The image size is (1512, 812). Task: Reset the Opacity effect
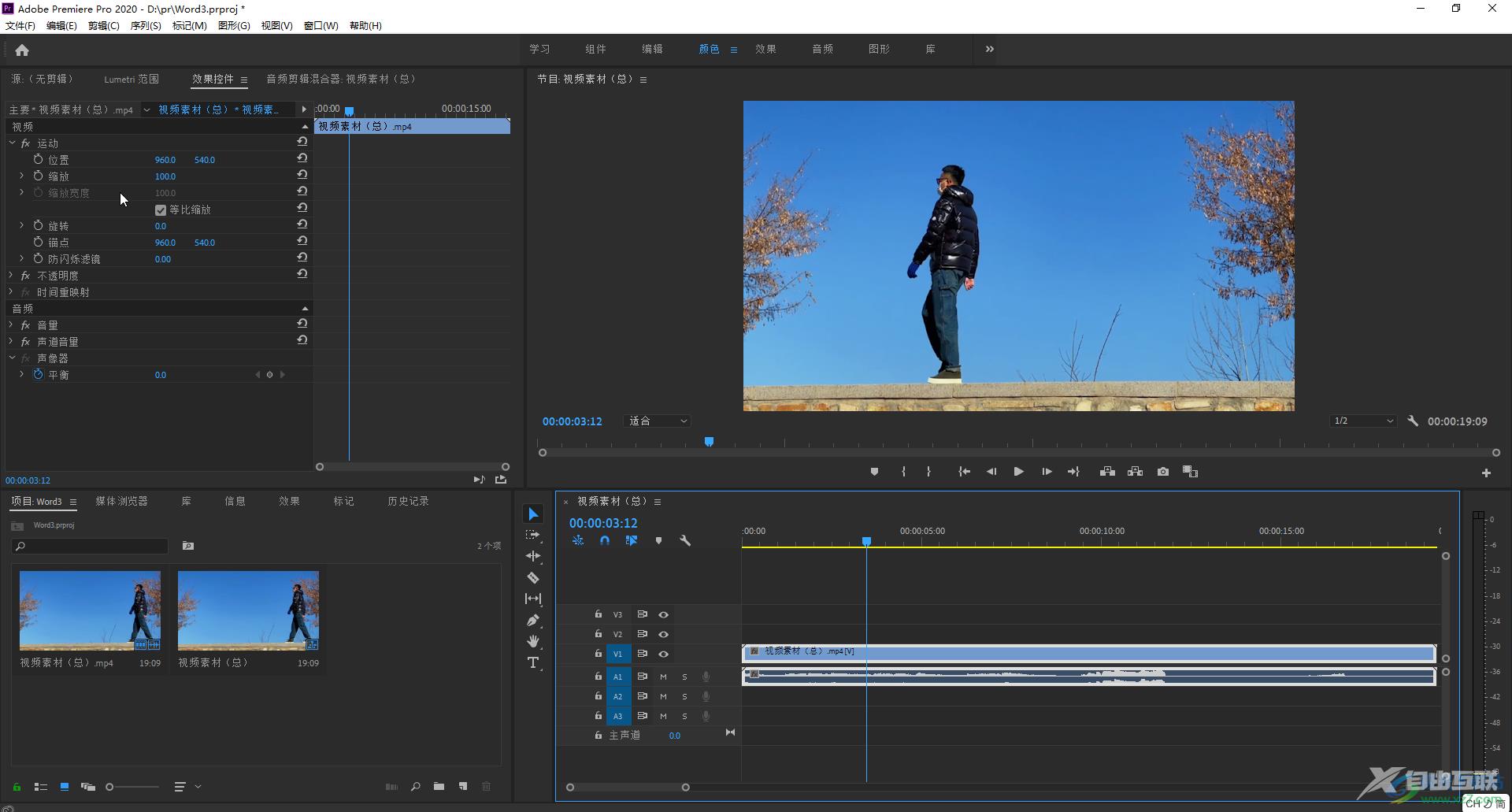coord(302,274)
